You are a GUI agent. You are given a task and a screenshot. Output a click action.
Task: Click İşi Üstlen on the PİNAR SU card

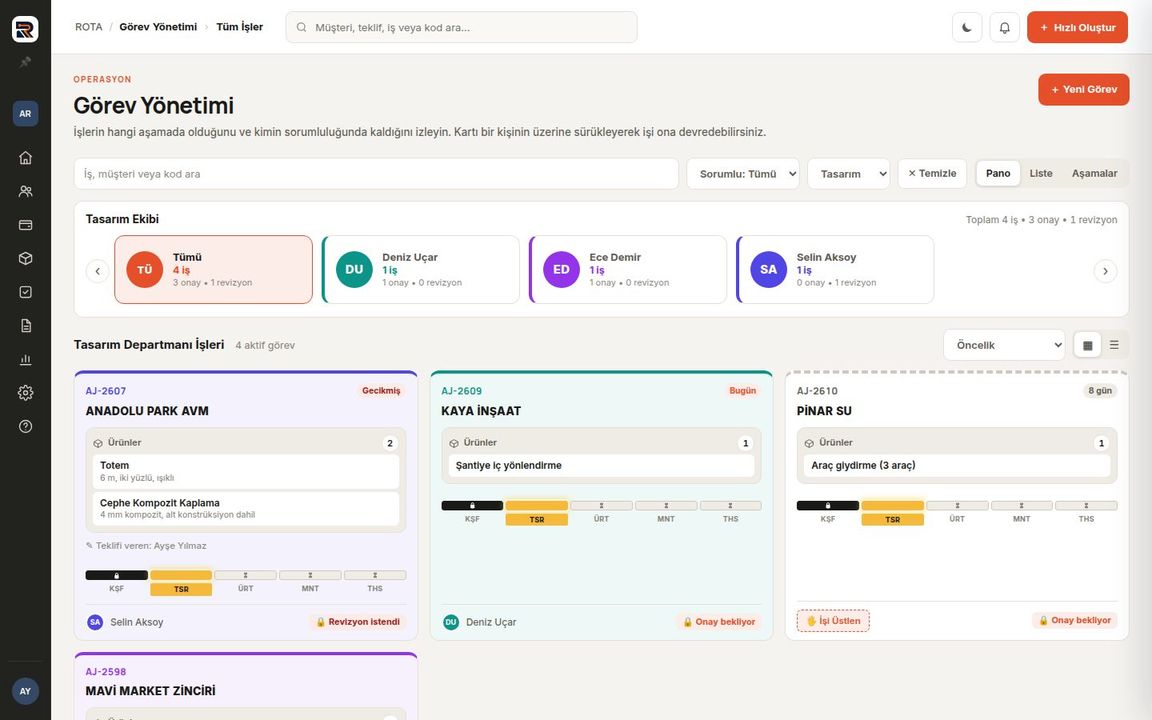click(833, 621)
